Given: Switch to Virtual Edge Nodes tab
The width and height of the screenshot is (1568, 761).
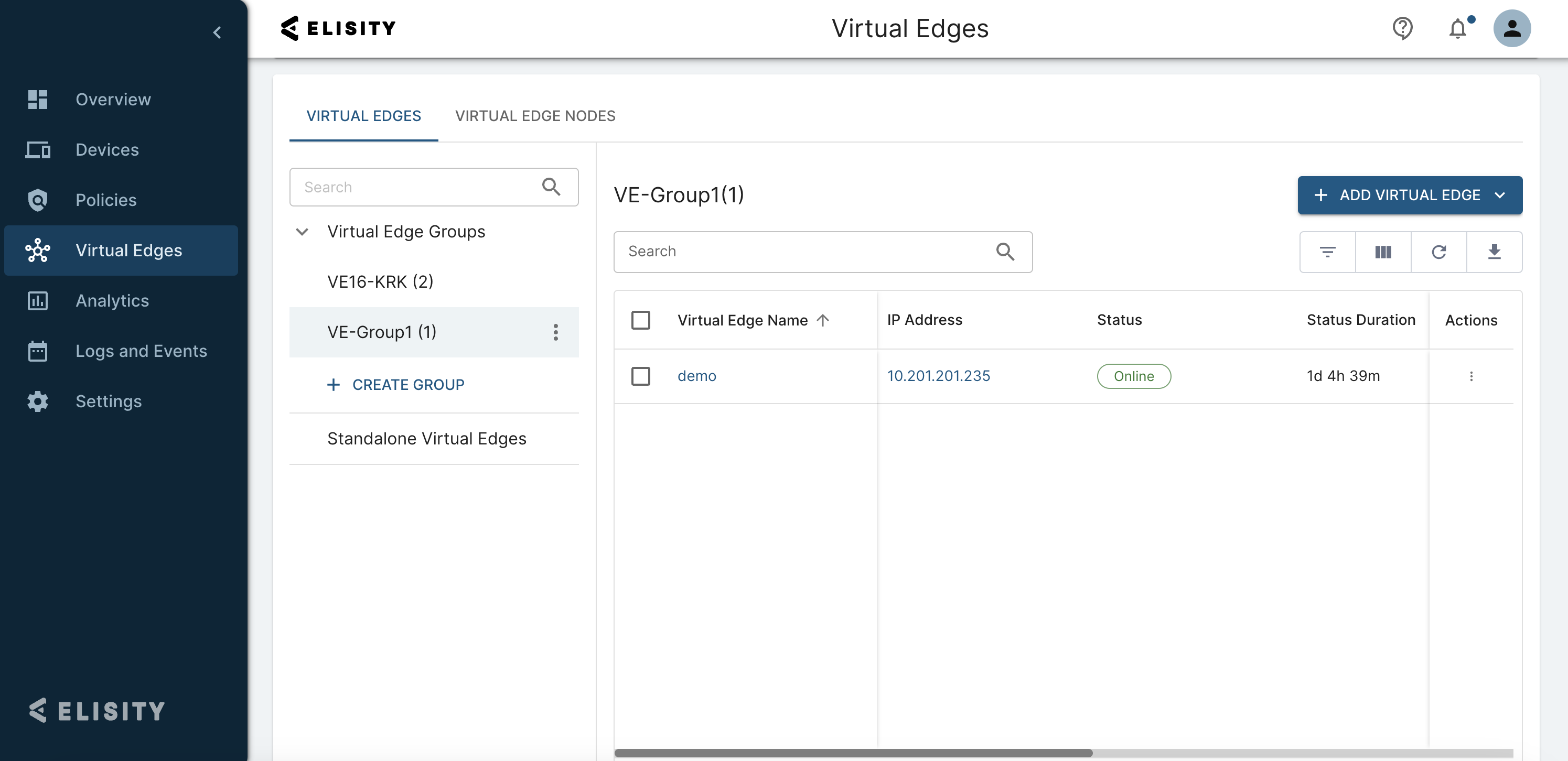Looking at the screenshot, I should 535,116.
